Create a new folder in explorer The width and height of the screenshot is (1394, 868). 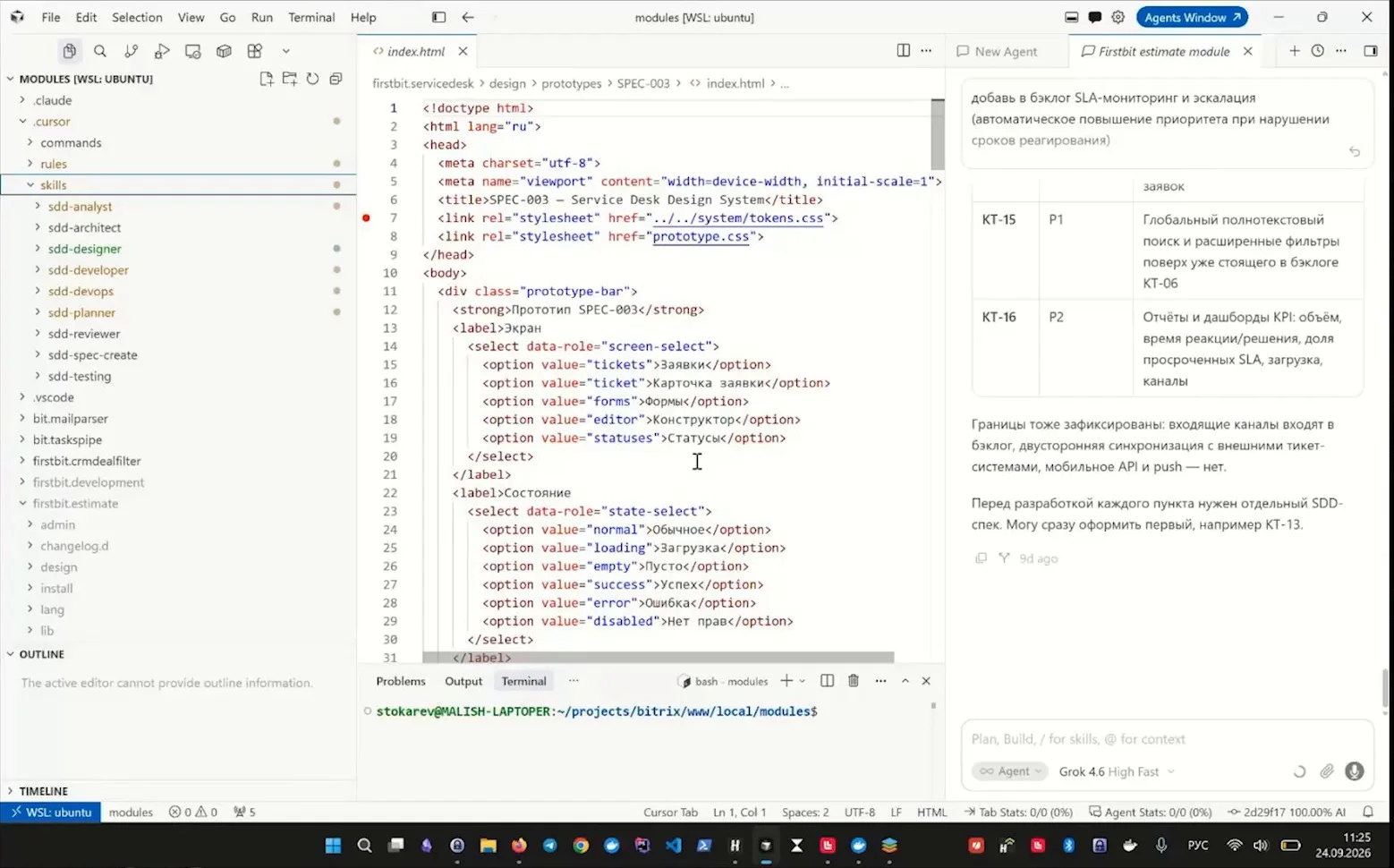tap(289, 79)
